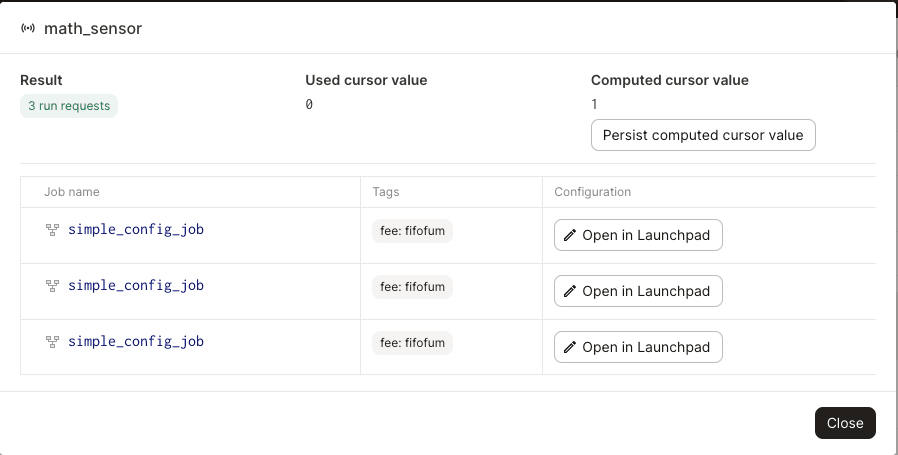Click the job icon in the third row
The height and width of the screenshot is (455, 898).
point(53,342)
